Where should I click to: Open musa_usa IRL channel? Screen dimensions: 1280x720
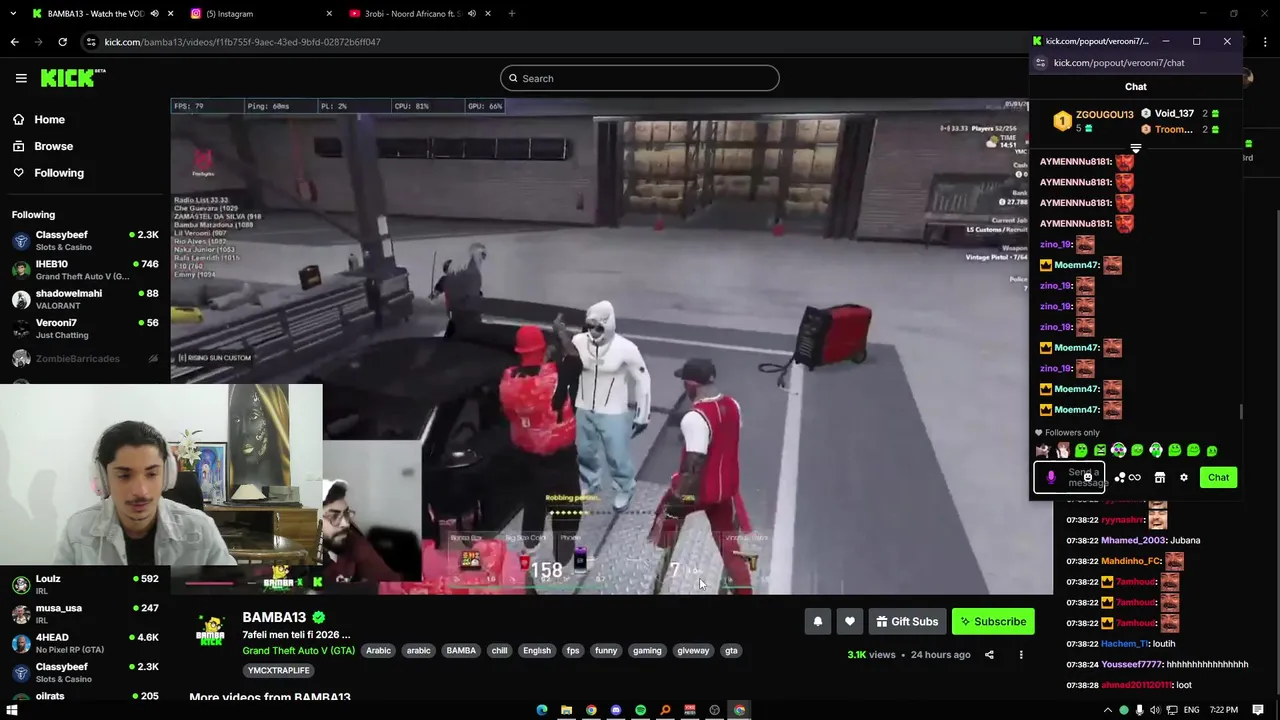click(84, 613)
